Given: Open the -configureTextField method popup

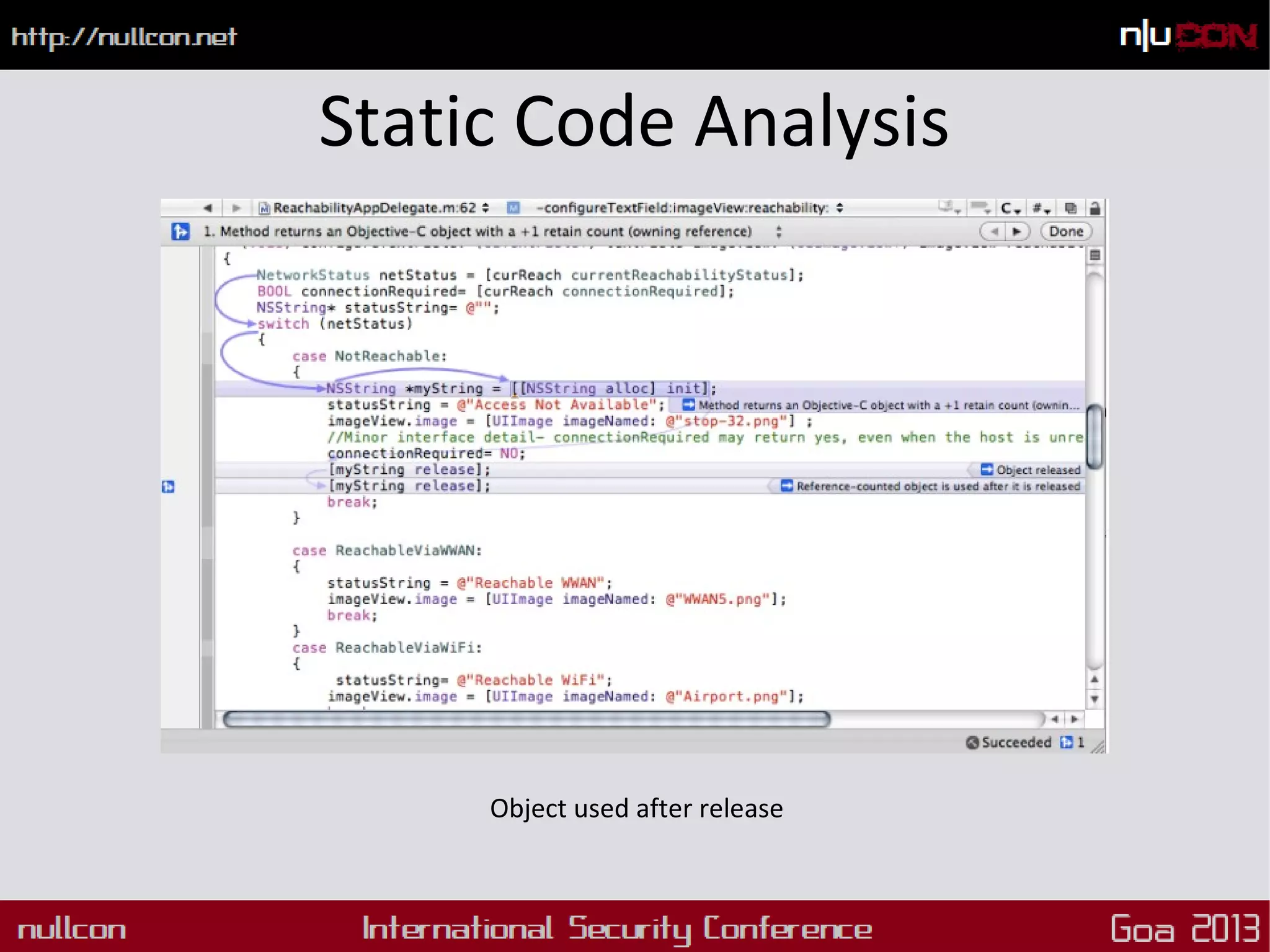Looking at the screenshot, I should click(690, 208).
